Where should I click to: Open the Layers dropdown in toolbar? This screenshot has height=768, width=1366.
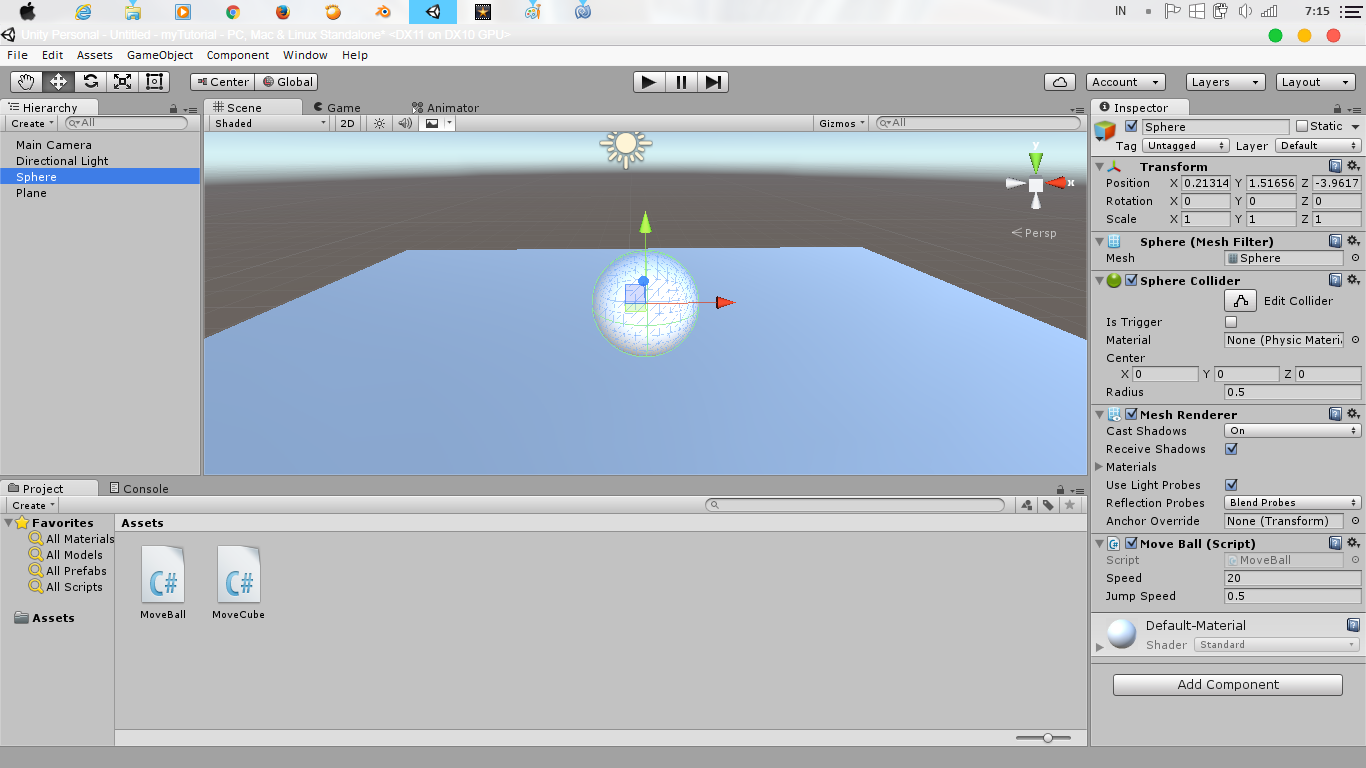click(1225, 81)
